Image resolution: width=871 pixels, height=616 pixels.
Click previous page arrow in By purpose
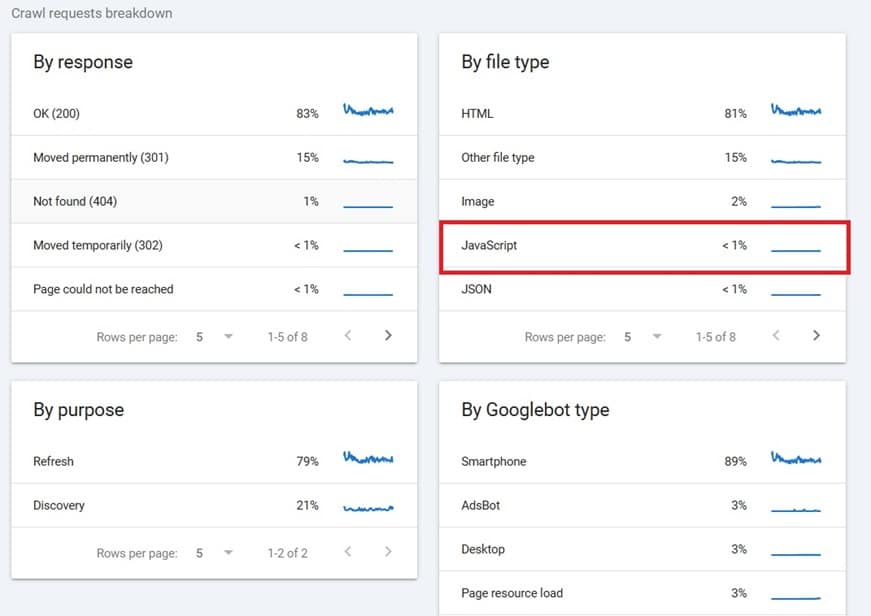pos(348,551)
